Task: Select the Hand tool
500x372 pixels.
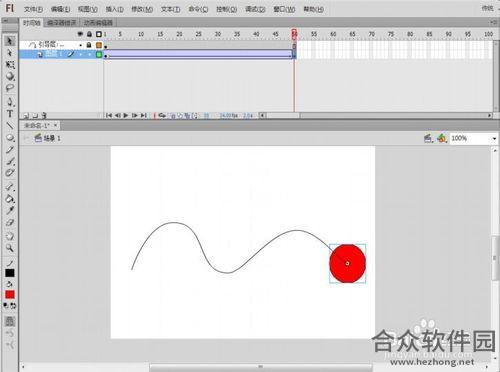Action: pos(10,236)
